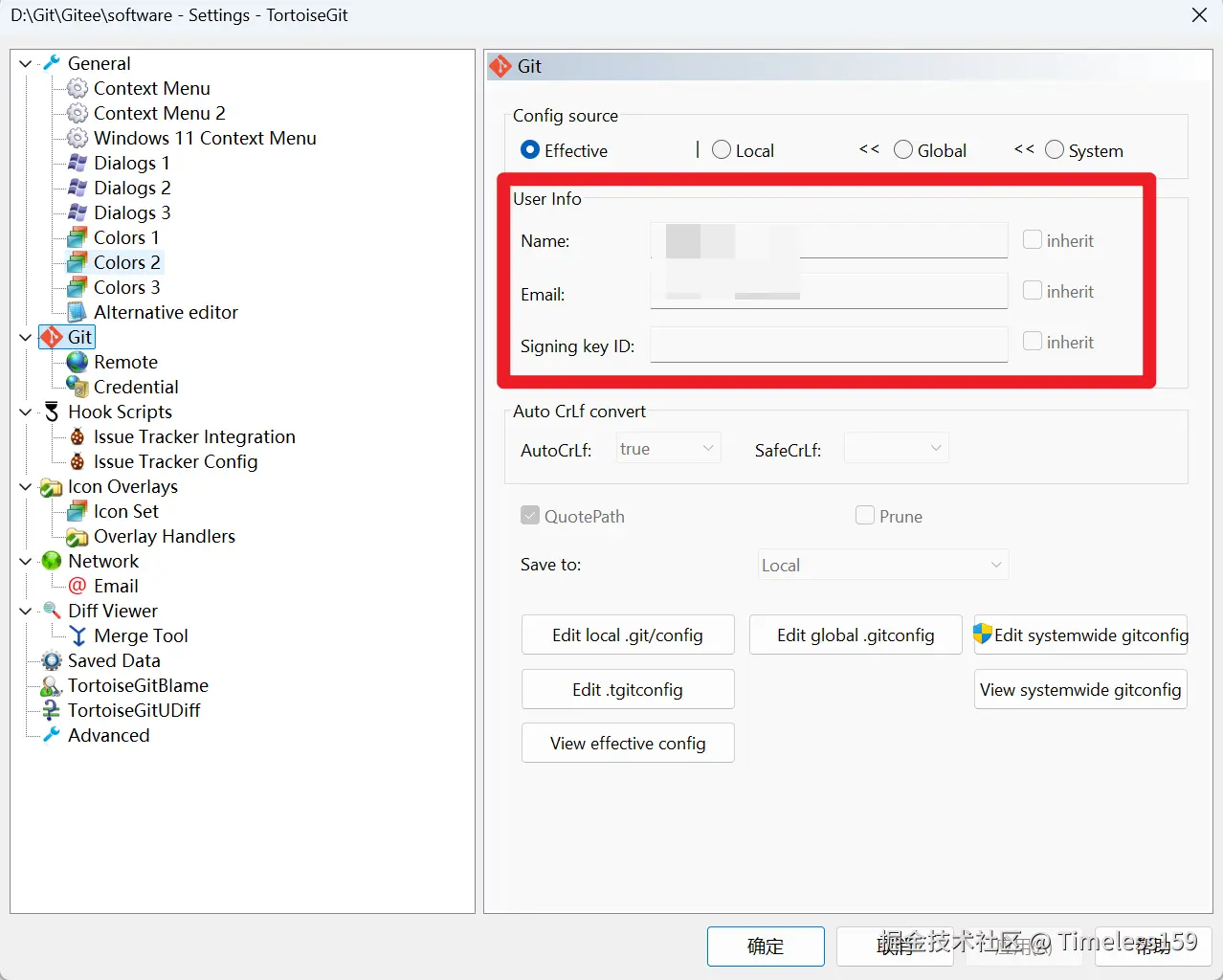Open the SafeCrLf dropdown
Image resolution: width=1223 pixels, height=980 pixels.
[x=896, y=448]
